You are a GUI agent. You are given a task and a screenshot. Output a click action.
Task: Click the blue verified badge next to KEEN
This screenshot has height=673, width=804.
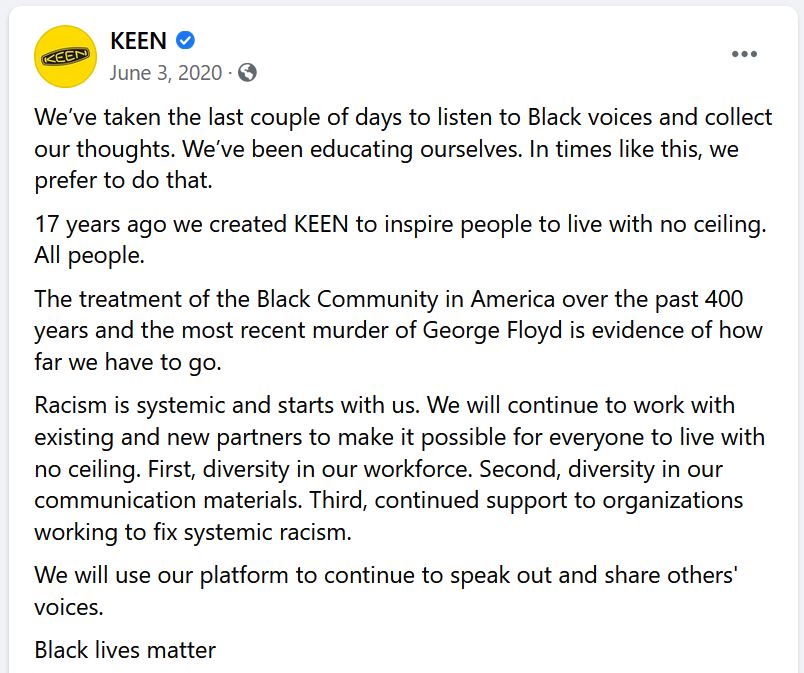tap(185, 41)
